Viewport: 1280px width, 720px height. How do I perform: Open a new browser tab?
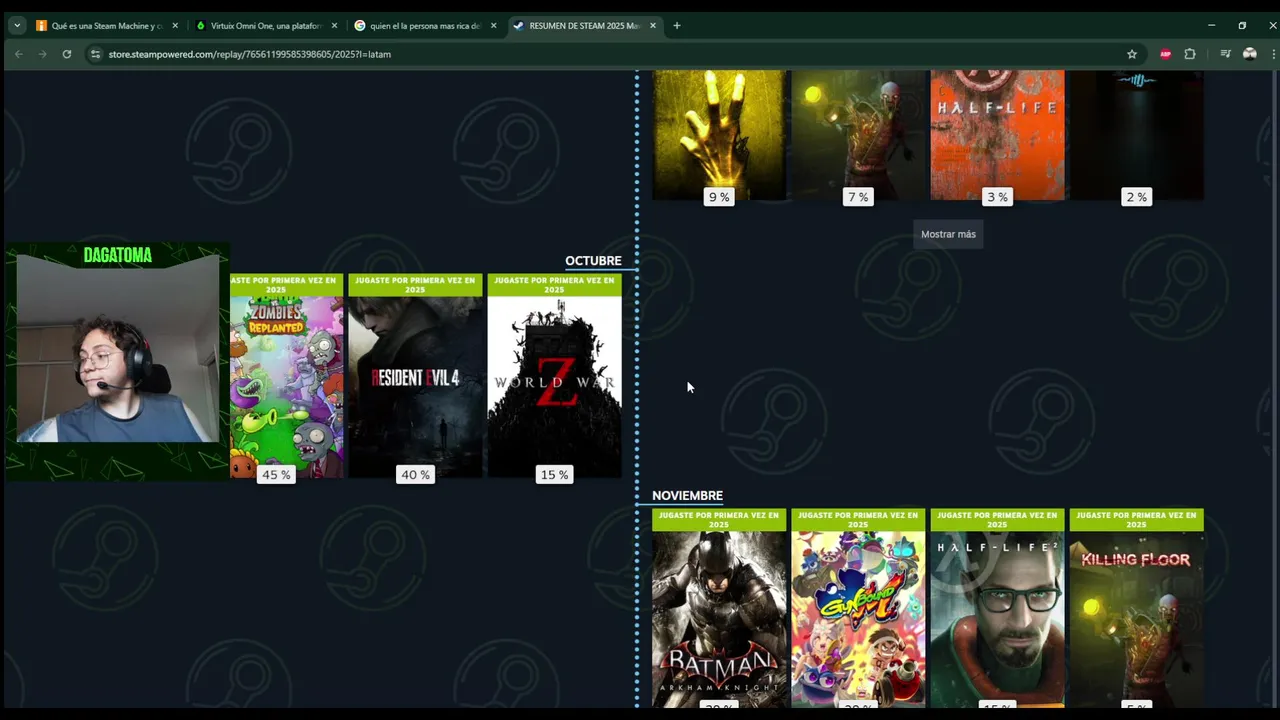(x=677, y=25)
